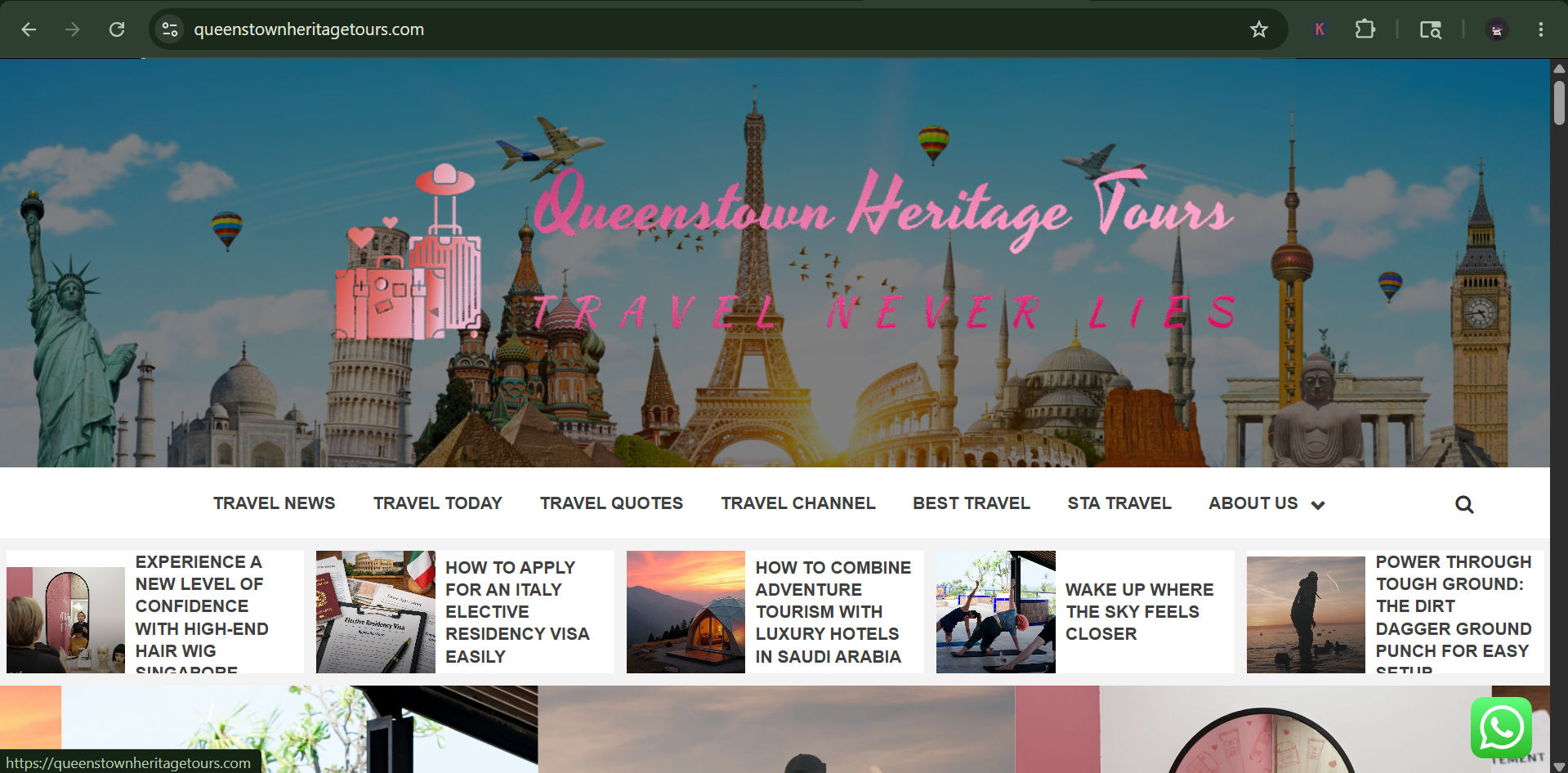Read the Italy Elective Residency Visa article
This screenshot has width=1568, height=773.
[517, 612]
